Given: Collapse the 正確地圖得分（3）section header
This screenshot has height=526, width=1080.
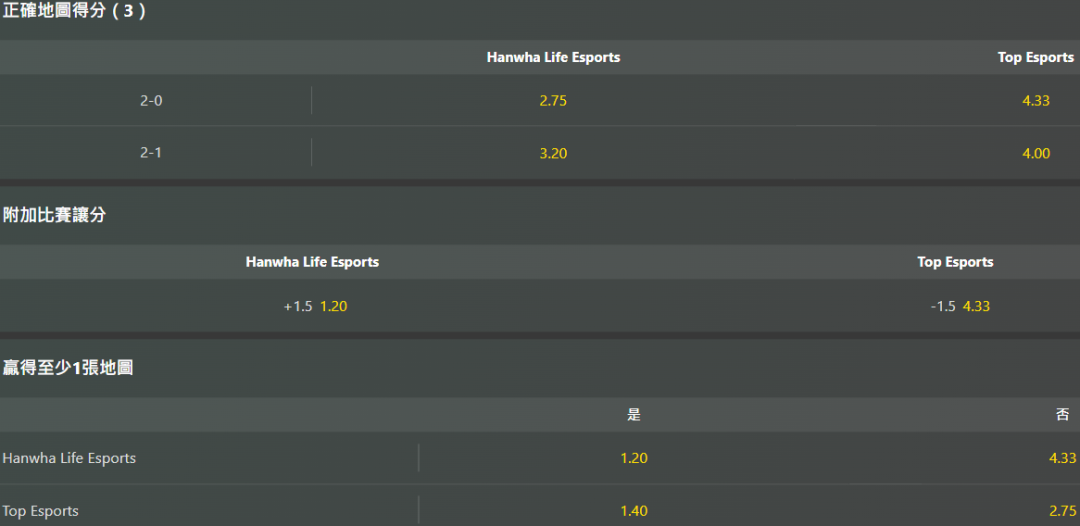Looking at the screenshot, I should pyautogui.click(x=75, y=12).
